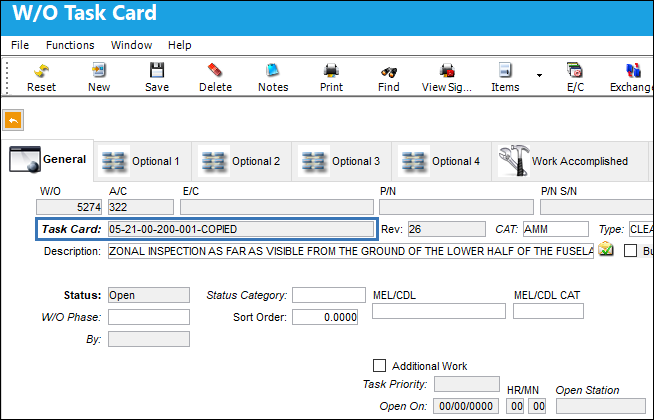The image size is (654, 420).
Task: Click the Open On date field 00/00/0000
Action: [x=466, y=406]
